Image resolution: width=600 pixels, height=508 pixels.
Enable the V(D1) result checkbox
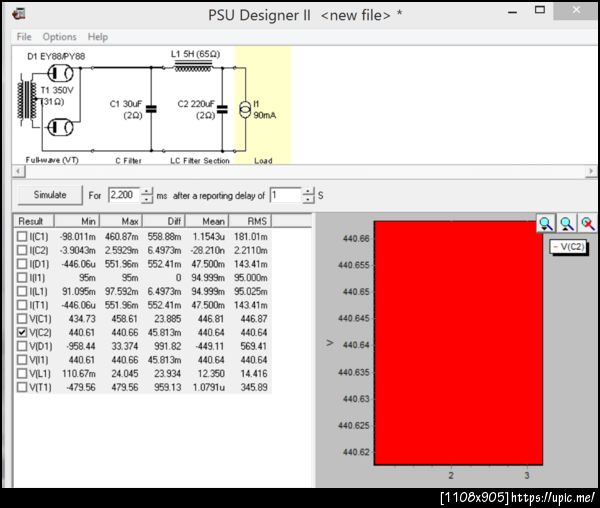[22, 346]
